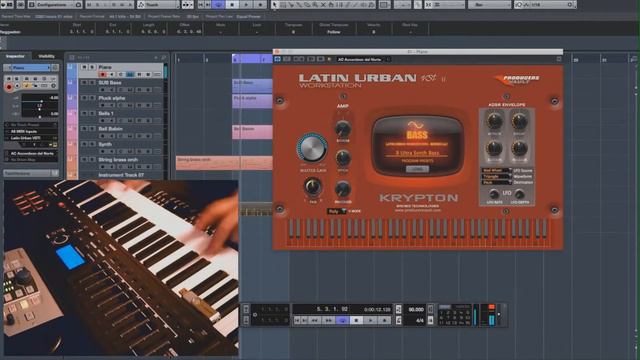Click the MASTER GAIN knob
Viewport: 640px width, 360px height.
[x=312, y=148]
